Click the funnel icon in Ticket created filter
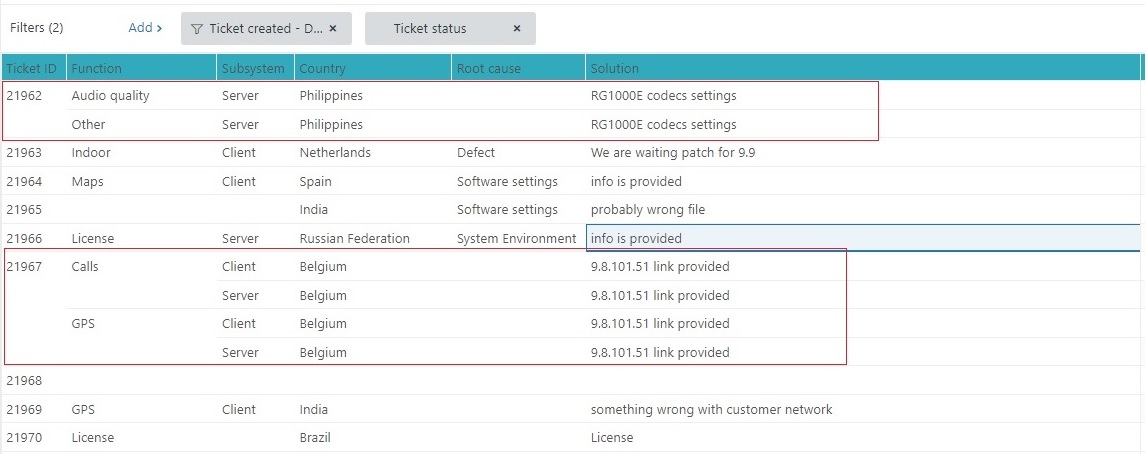This screenshot has width=1147, height=454. pyautogui.click(x=197, y=29)
